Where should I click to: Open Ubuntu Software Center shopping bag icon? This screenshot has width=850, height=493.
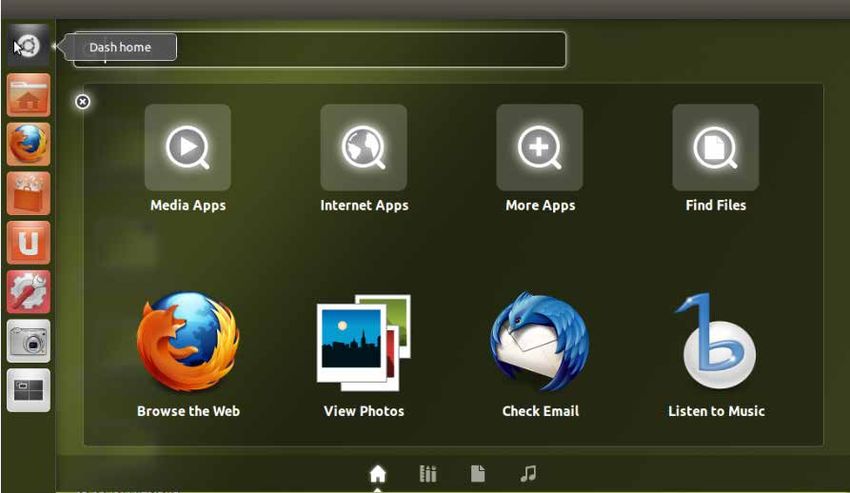(28, 194)
